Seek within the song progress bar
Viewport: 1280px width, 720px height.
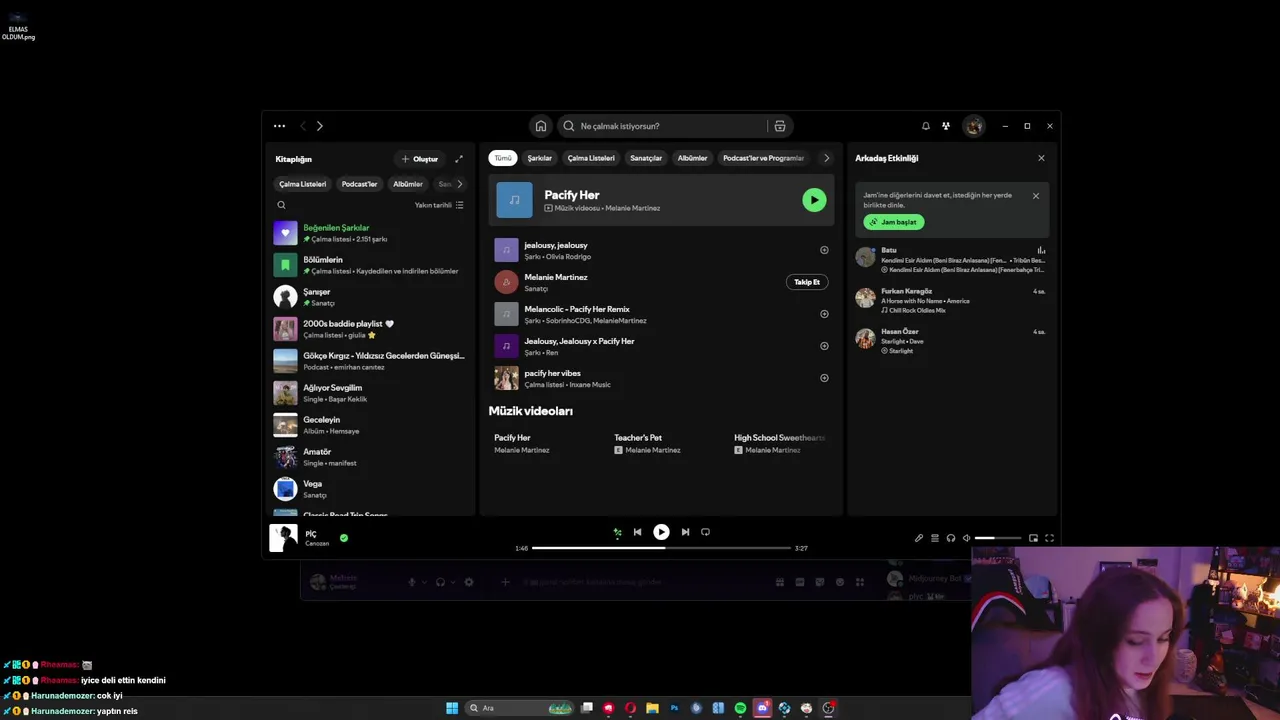661,548
